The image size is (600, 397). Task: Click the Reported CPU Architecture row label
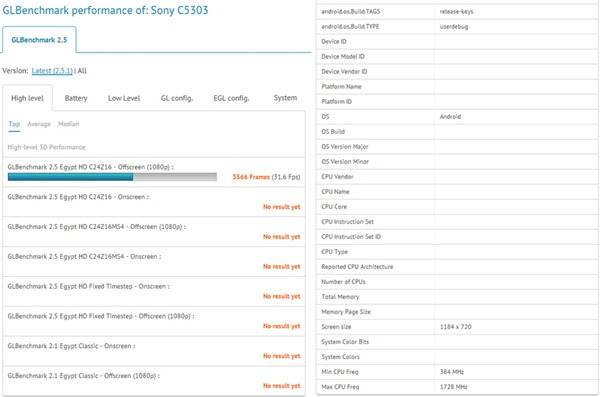point(357,266)
